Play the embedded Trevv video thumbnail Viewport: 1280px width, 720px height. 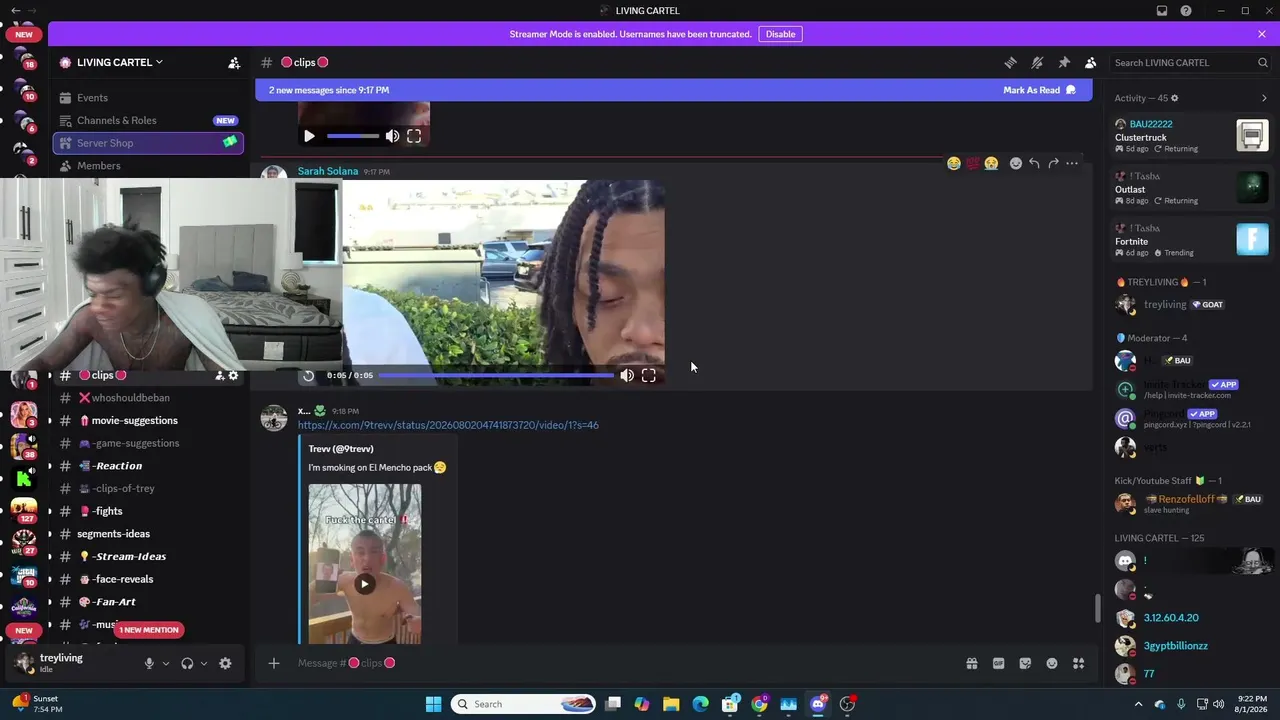[364, 584]
